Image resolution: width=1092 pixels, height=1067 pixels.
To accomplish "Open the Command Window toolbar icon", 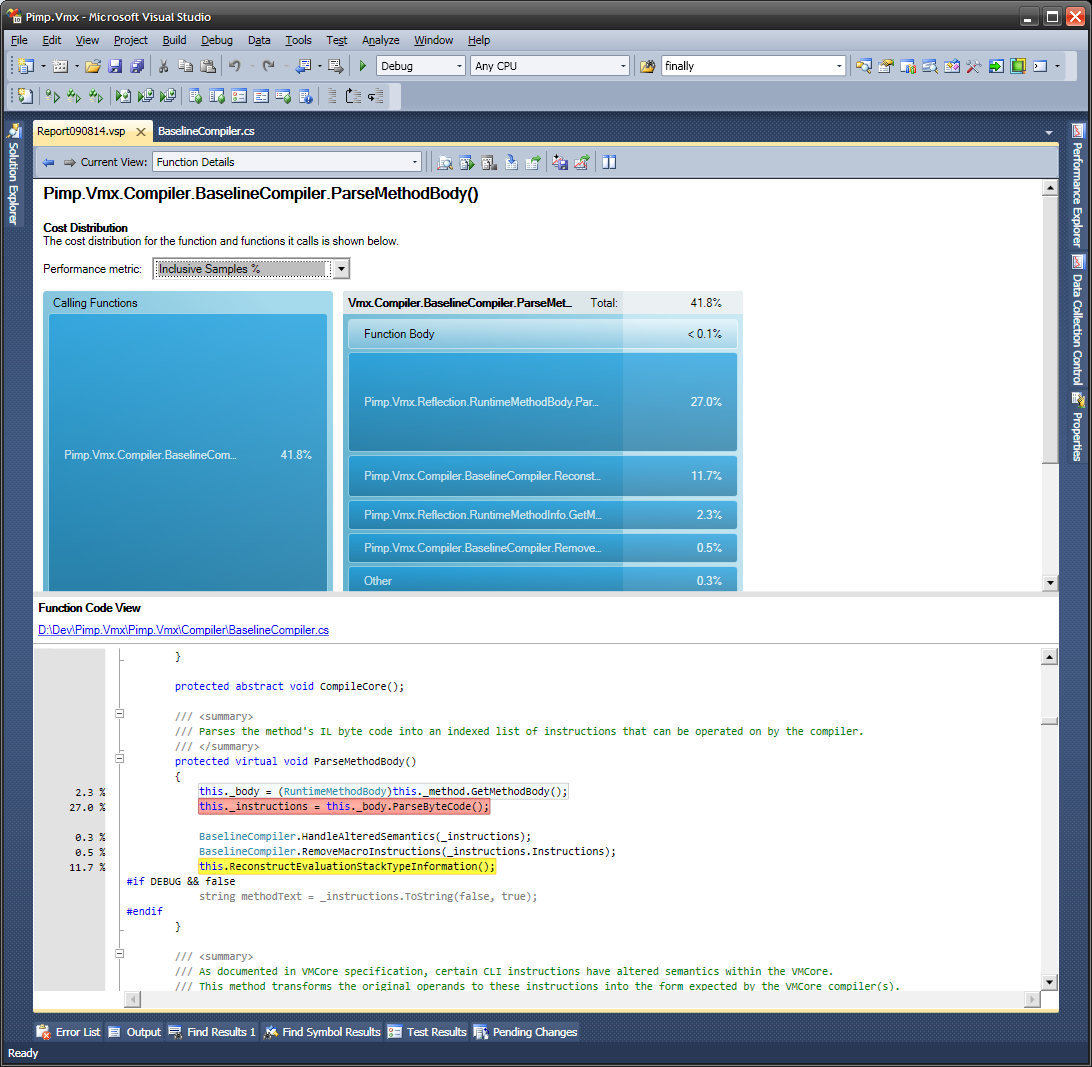I will click(x=1040, y=66).
